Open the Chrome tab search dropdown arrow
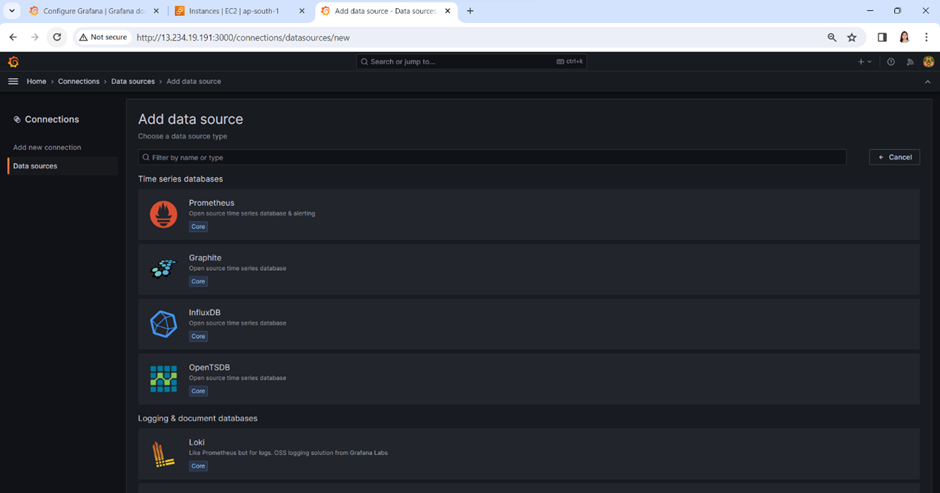Viewport: 940px width, 493px height. 13,11
